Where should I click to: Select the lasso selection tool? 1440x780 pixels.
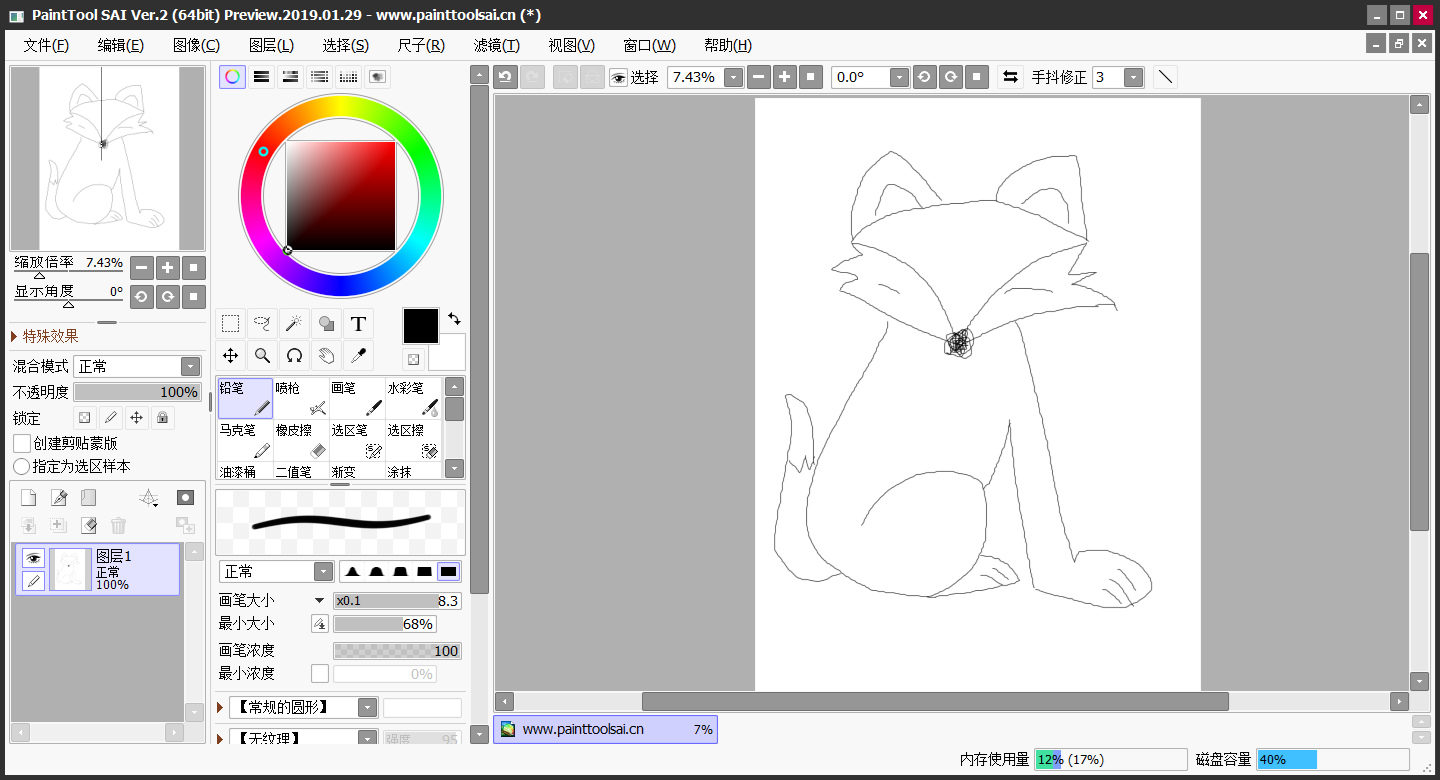point(262,324)
